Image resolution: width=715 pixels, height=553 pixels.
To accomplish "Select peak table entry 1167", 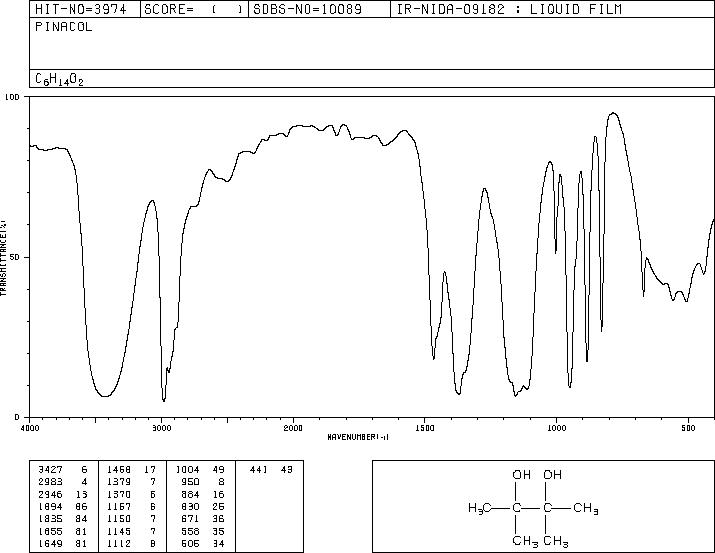I will pyautogui.click(x=119, y=506).
